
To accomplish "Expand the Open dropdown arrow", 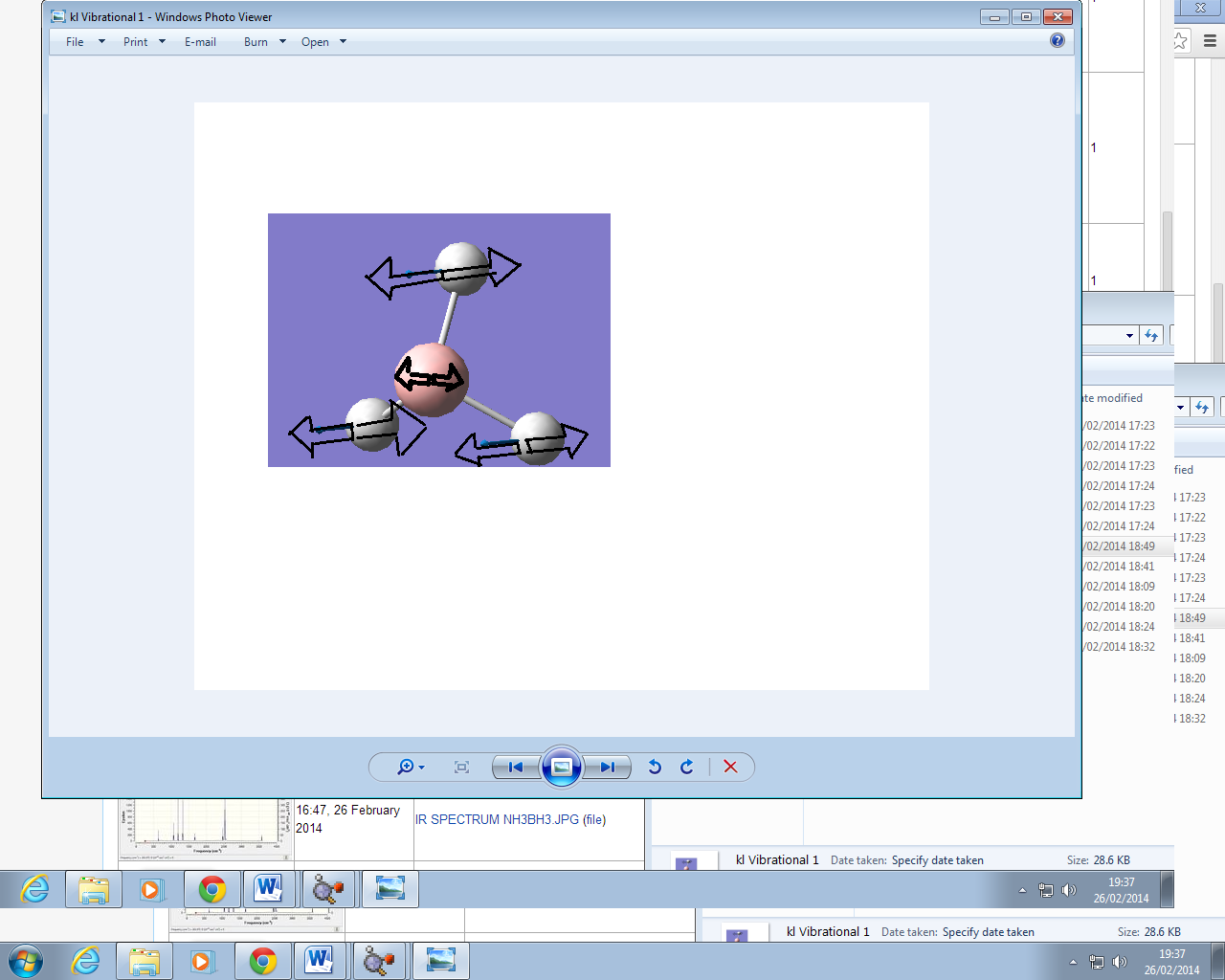I will [x=343, y=42].
